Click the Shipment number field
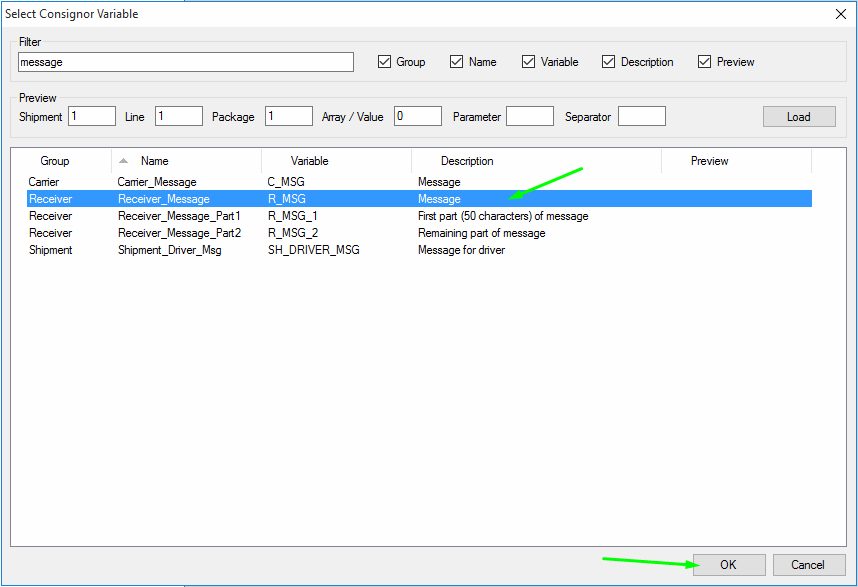 pos(91,116)
